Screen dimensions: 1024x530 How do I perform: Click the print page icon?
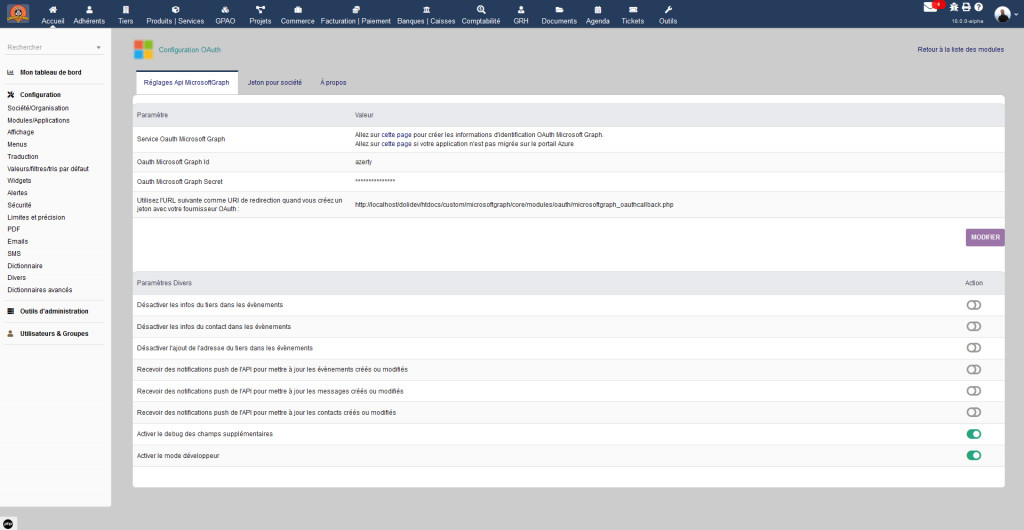pyautogui.click(x=967, y=7)
